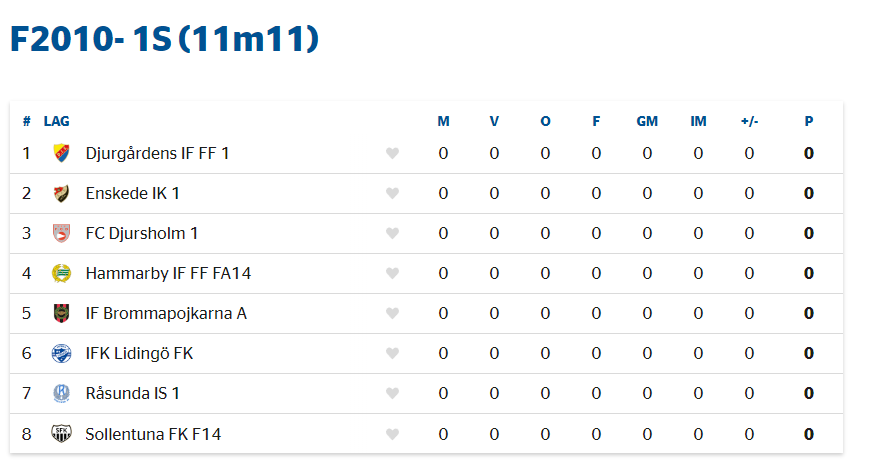Open the Råsunda IS 1 team link
The height and width of the screenshot is (475, 870).
pyautogui.click(x=133, y=393)
